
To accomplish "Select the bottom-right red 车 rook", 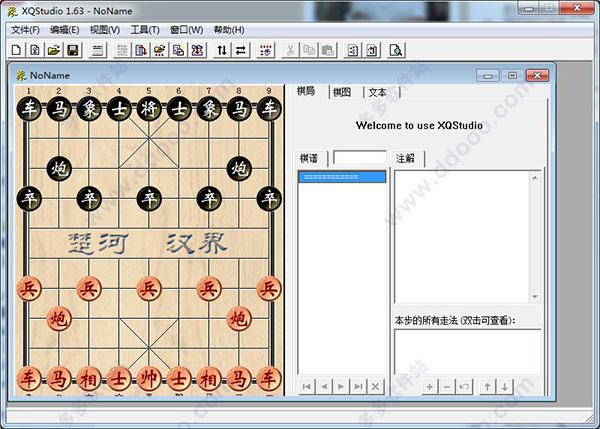I will [x=269, y=378].
